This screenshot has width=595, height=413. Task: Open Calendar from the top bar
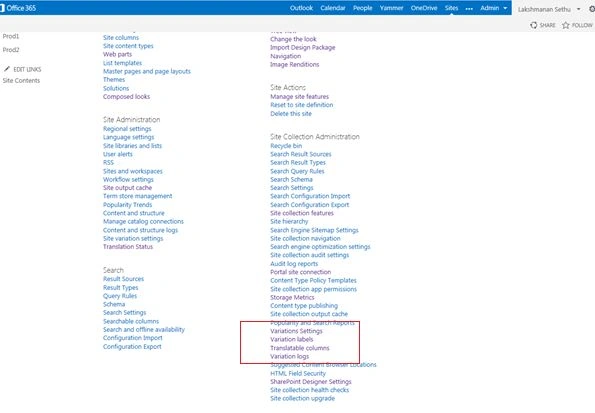click(x=333, y=8)
